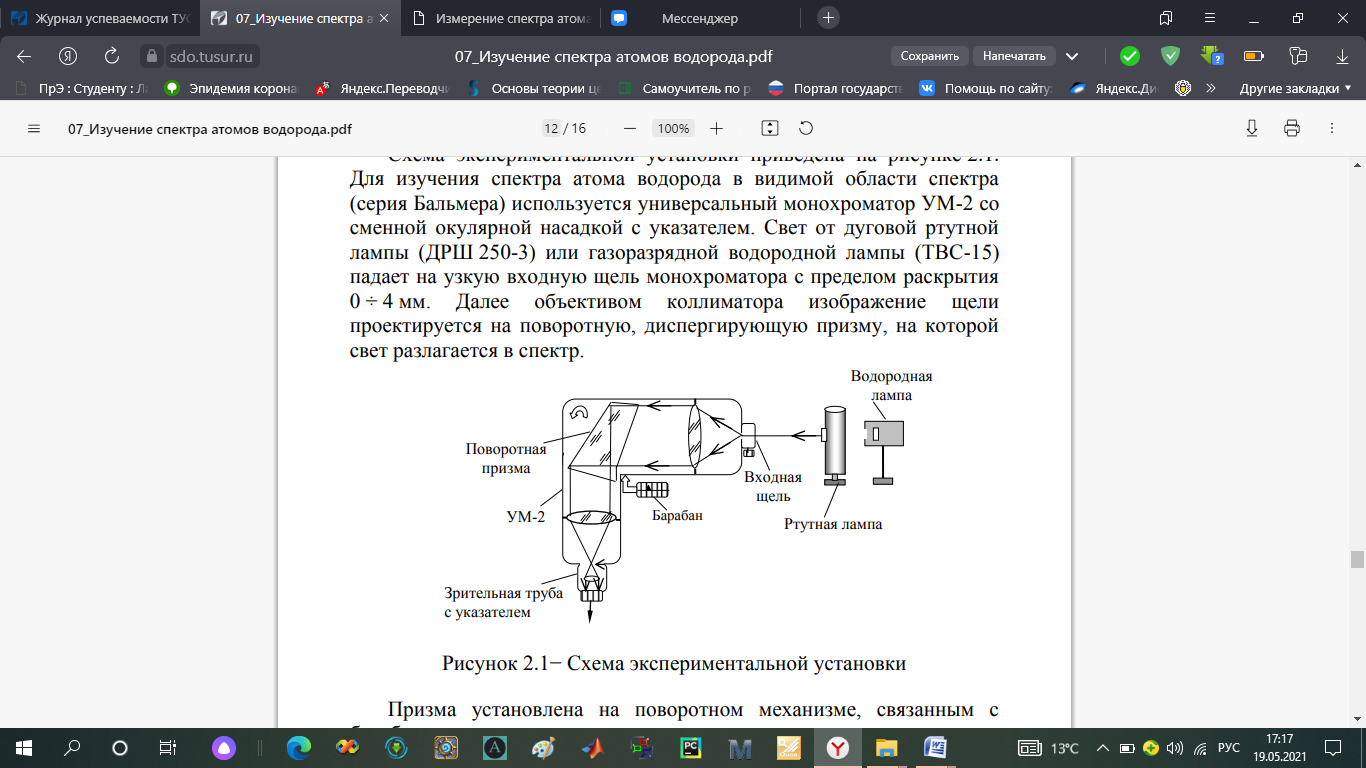Select the 07_Изучение спектра tab
Image resolution: width=1366 pixels, height=768 pixels.
pos(300,18)
